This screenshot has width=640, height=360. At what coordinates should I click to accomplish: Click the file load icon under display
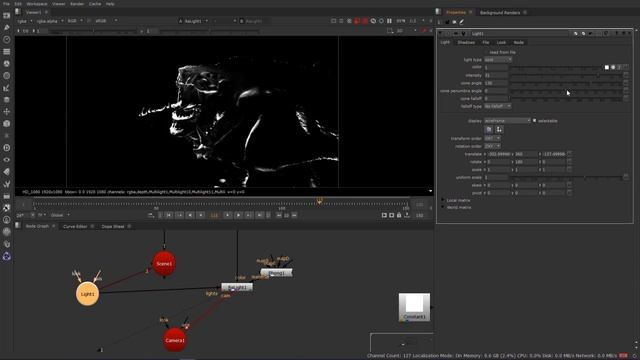489,129
